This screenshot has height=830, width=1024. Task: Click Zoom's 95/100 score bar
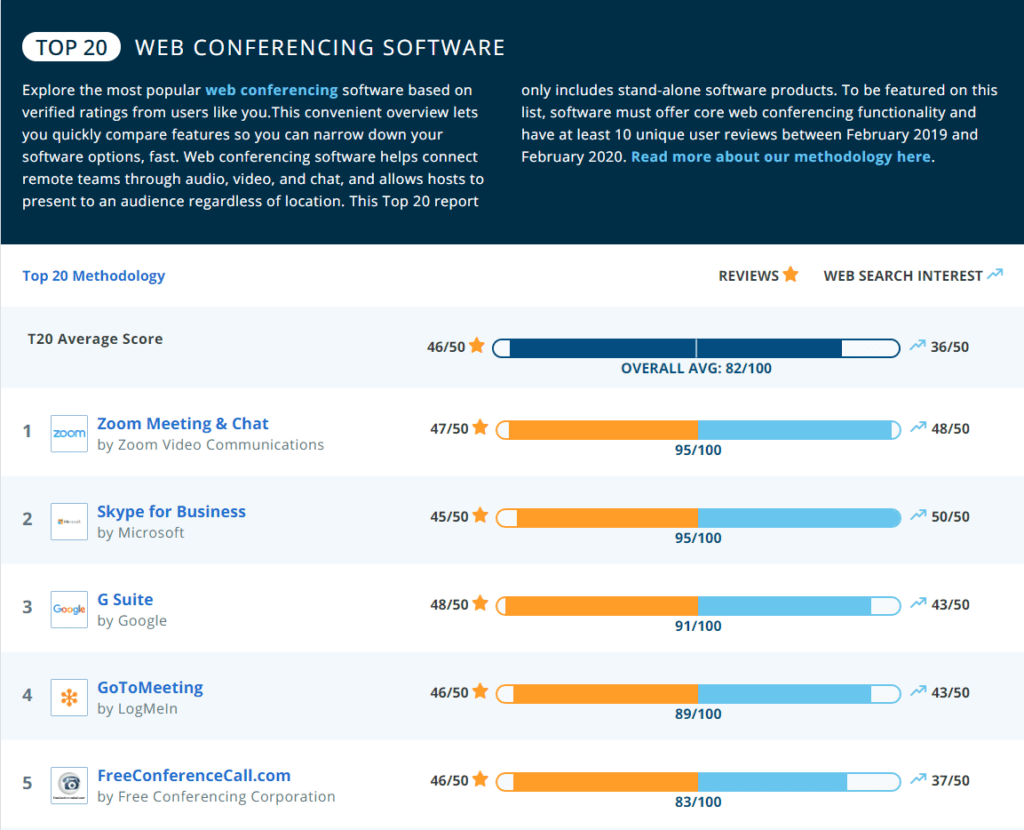698,430
